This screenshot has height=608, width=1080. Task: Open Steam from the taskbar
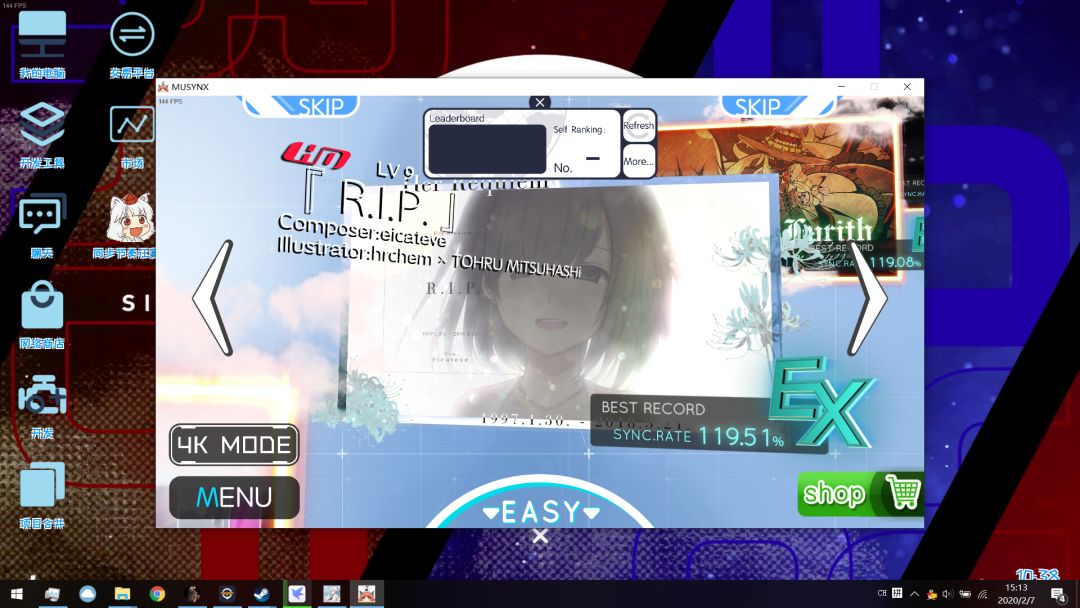pyautogui.click(x=262, y=594)
